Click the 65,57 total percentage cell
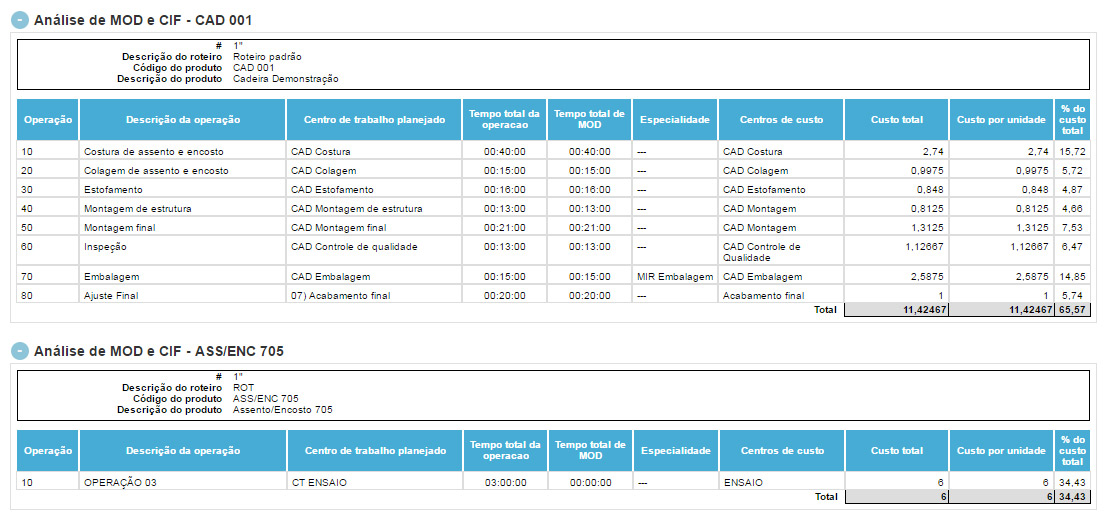Viewport: 1109px width, 512px height. tap(1072, 310)
